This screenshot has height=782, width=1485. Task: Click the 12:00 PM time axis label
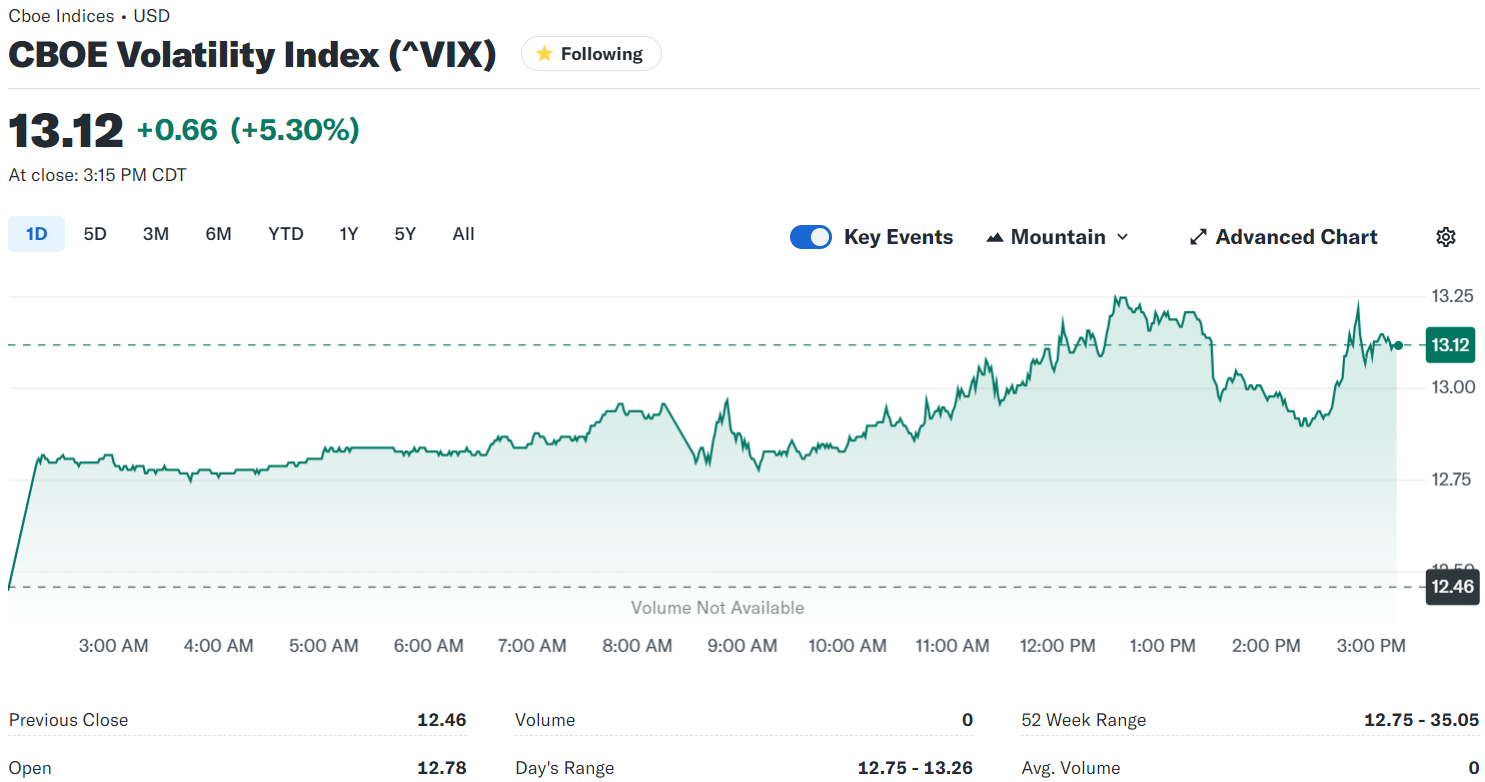tap(1058, 646)
